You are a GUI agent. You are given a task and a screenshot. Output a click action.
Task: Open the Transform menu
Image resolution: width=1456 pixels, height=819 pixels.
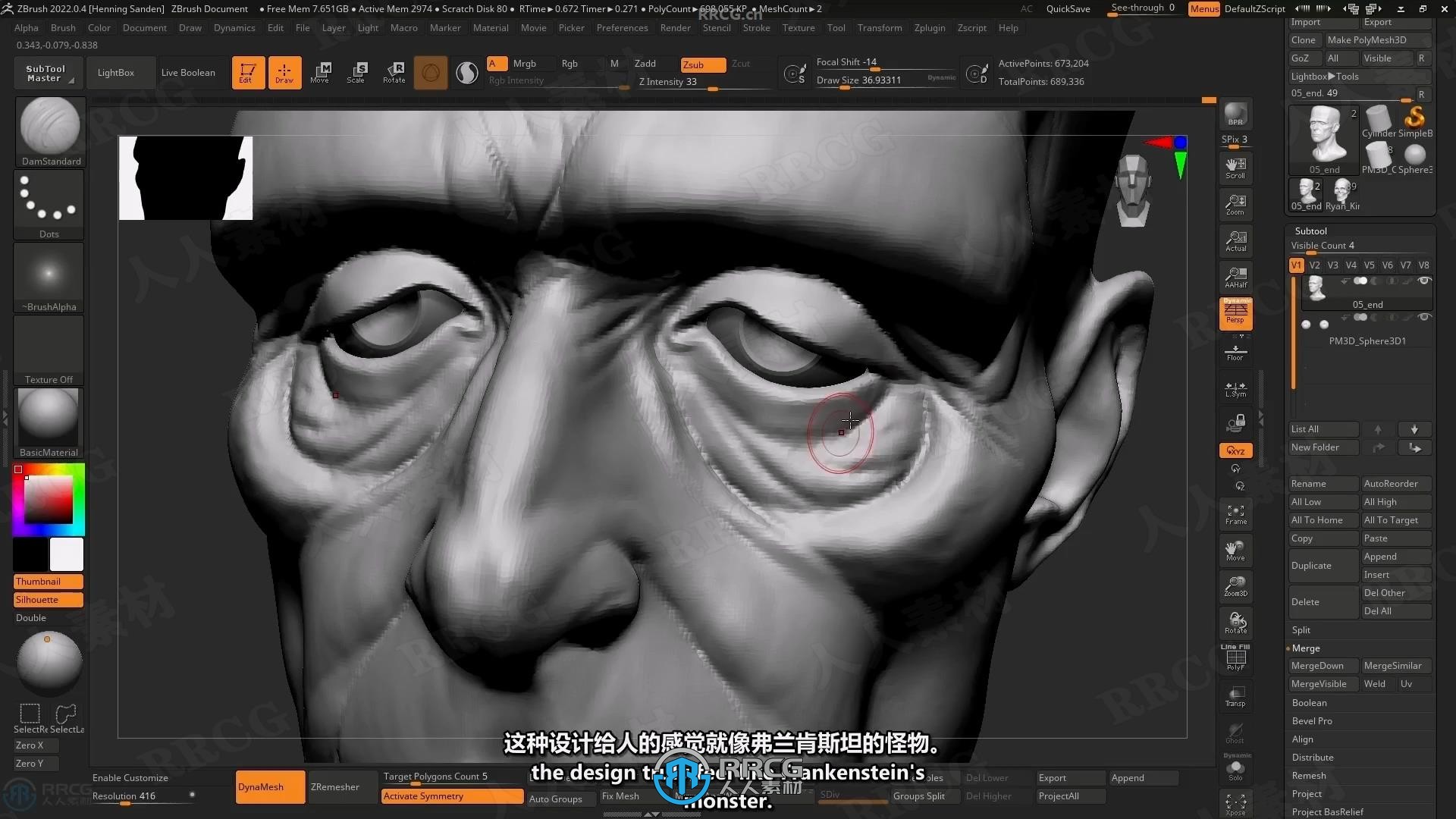click(x=880, y=28)
